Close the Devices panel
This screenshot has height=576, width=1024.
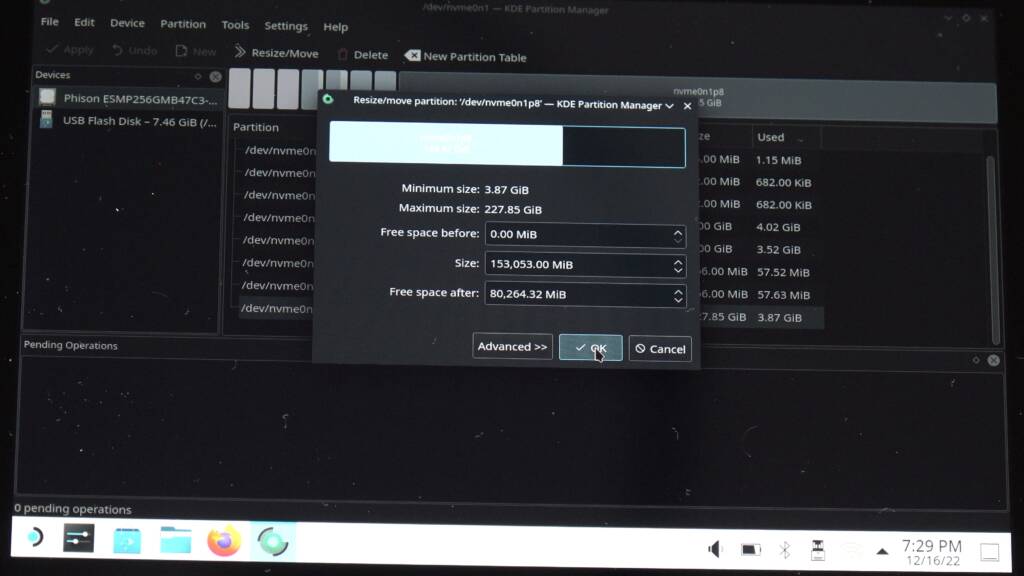click(215, 77)
